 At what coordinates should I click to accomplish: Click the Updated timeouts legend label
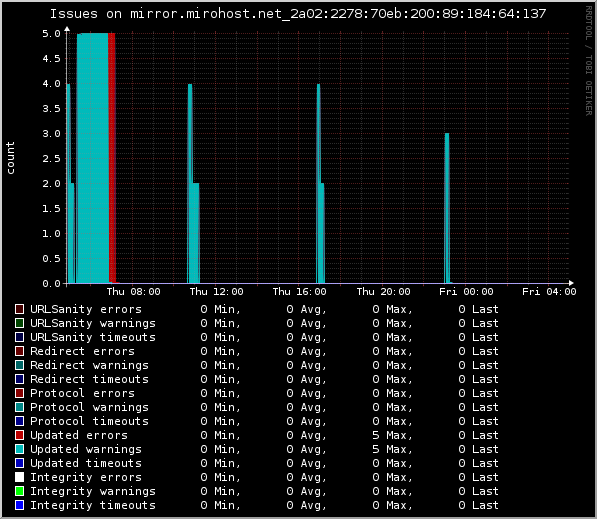(x=86, y=463)
